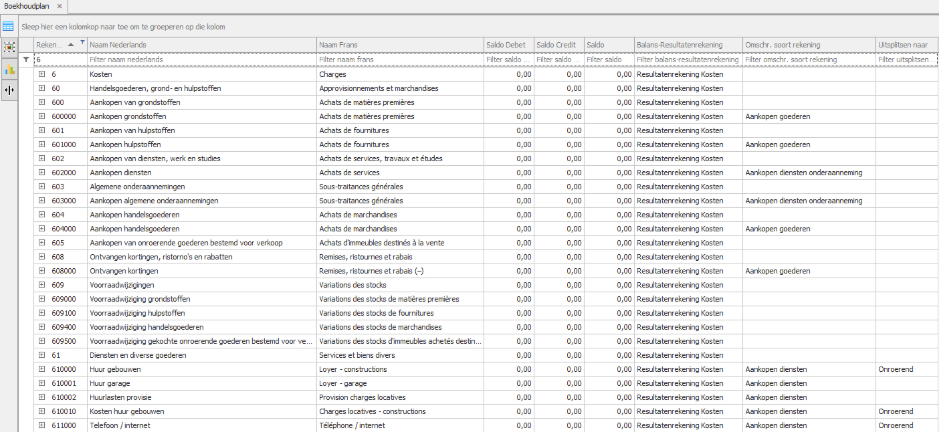
Task: Sort by Naam Nederlands column header
Action: pyautogui.click(x=202, y=45)
